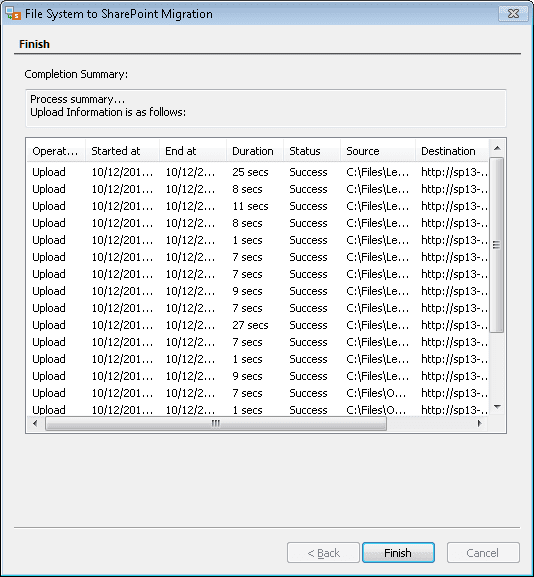Click the grayed-out Cancel button
Image resolution: width=534 pixels, height=577 pixels.
pyautogui.click(x=483, y=552)
